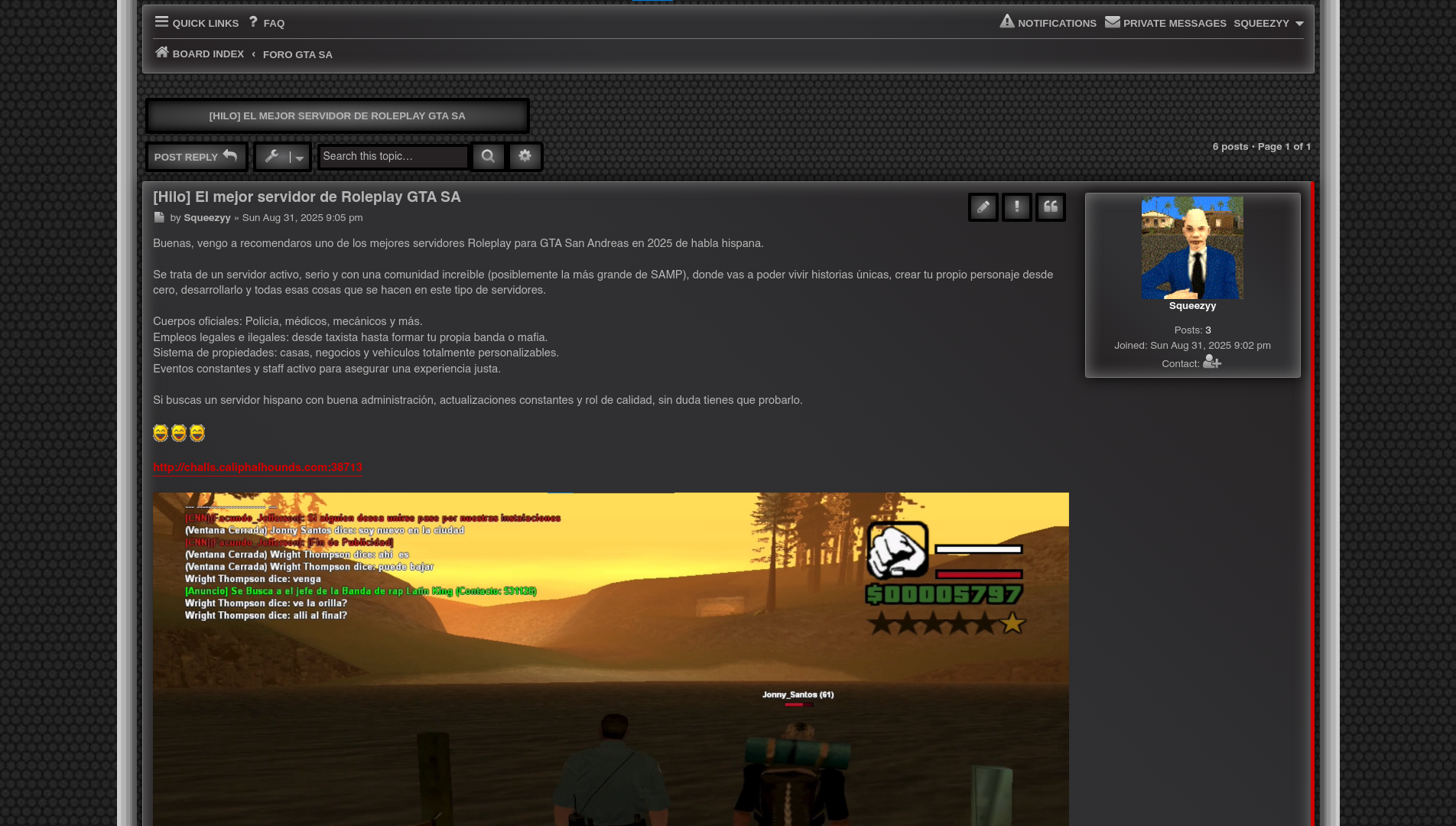Screen dimensions: 1456x826
Task: Click the Notifications warning icon
Action: (x=1007, y=21)
